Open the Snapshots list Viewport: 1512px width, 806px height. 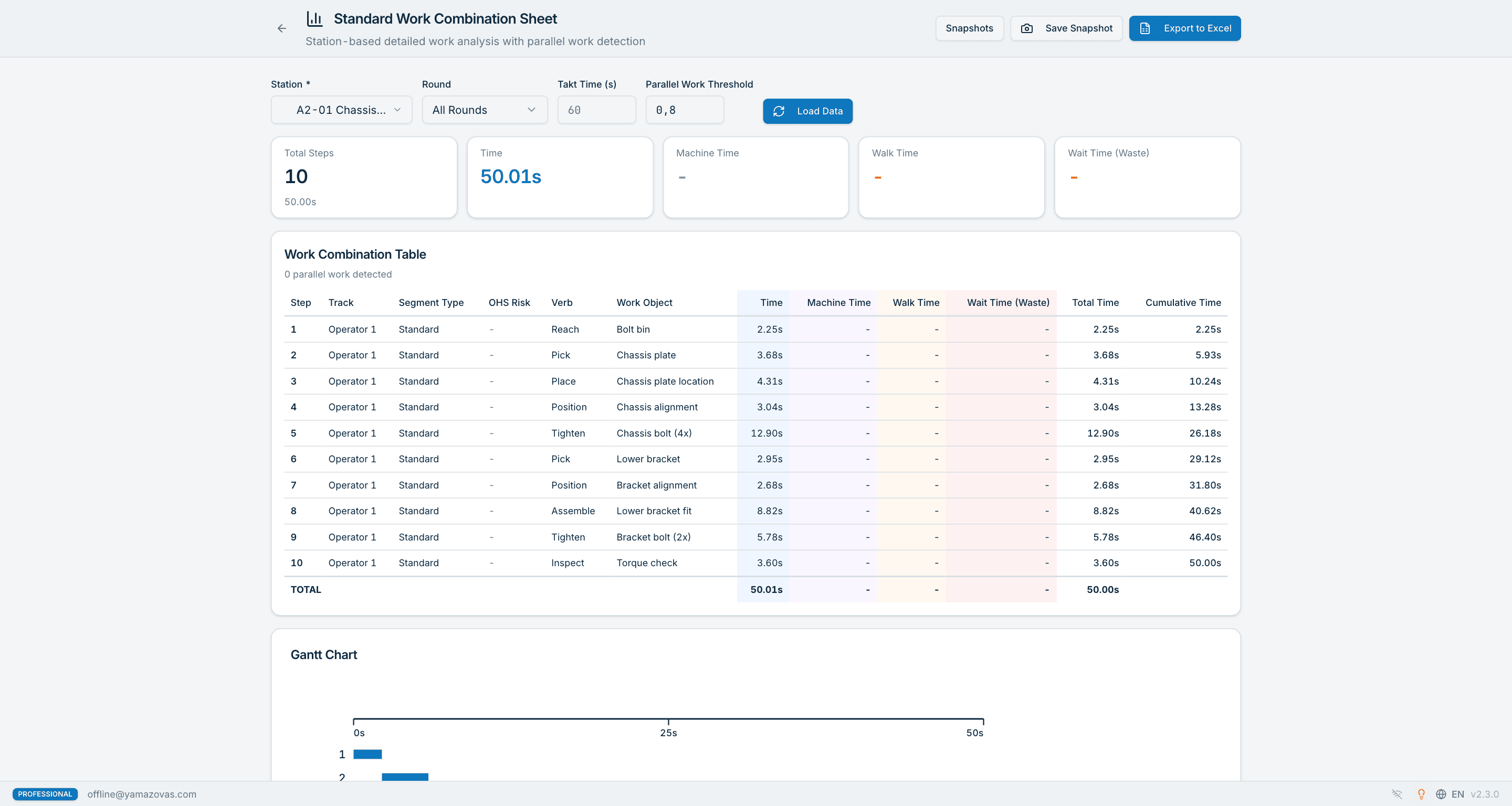[x=969, y=28]
